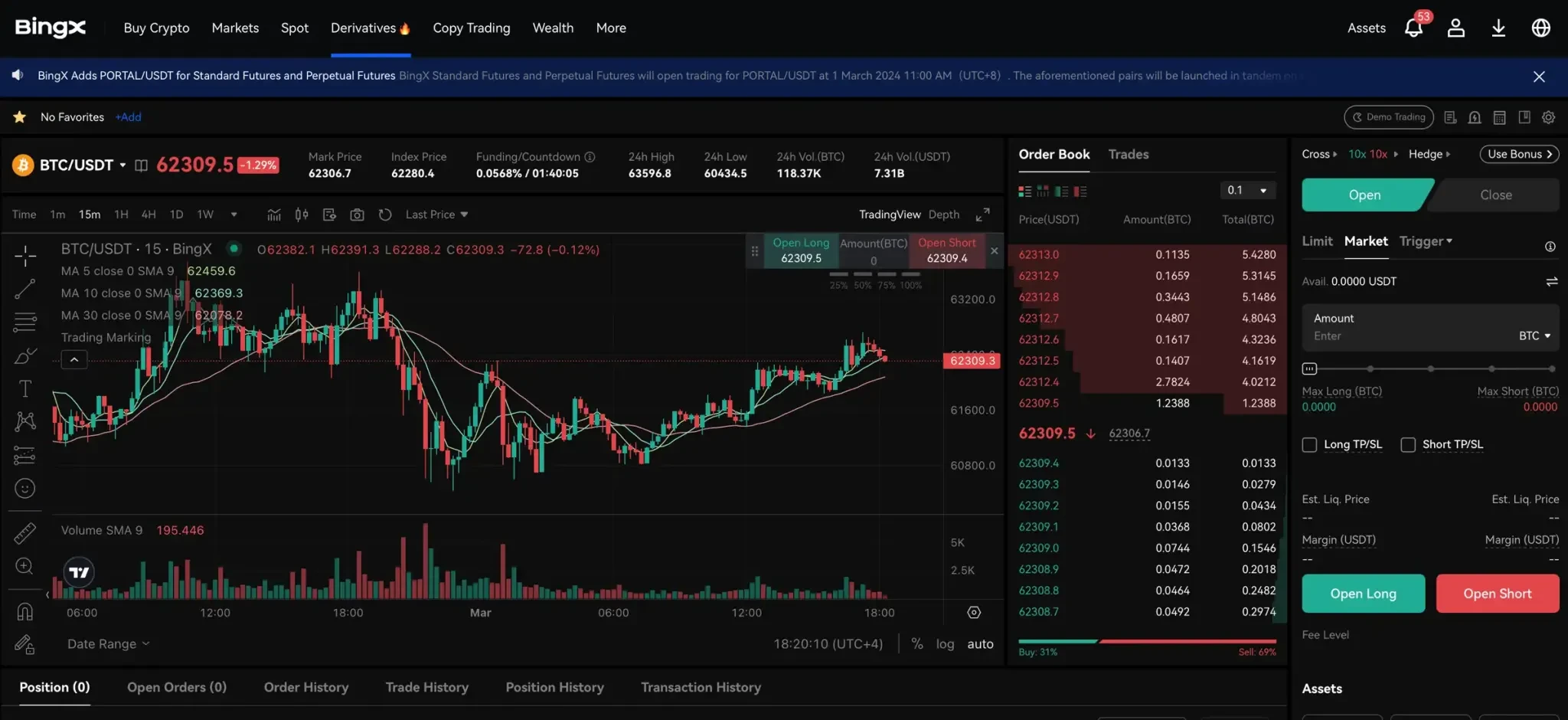The height and width of the screenshot is (720, 1568).
Task: Click the transfer funds arrows icon
Action: point(1551,282)
